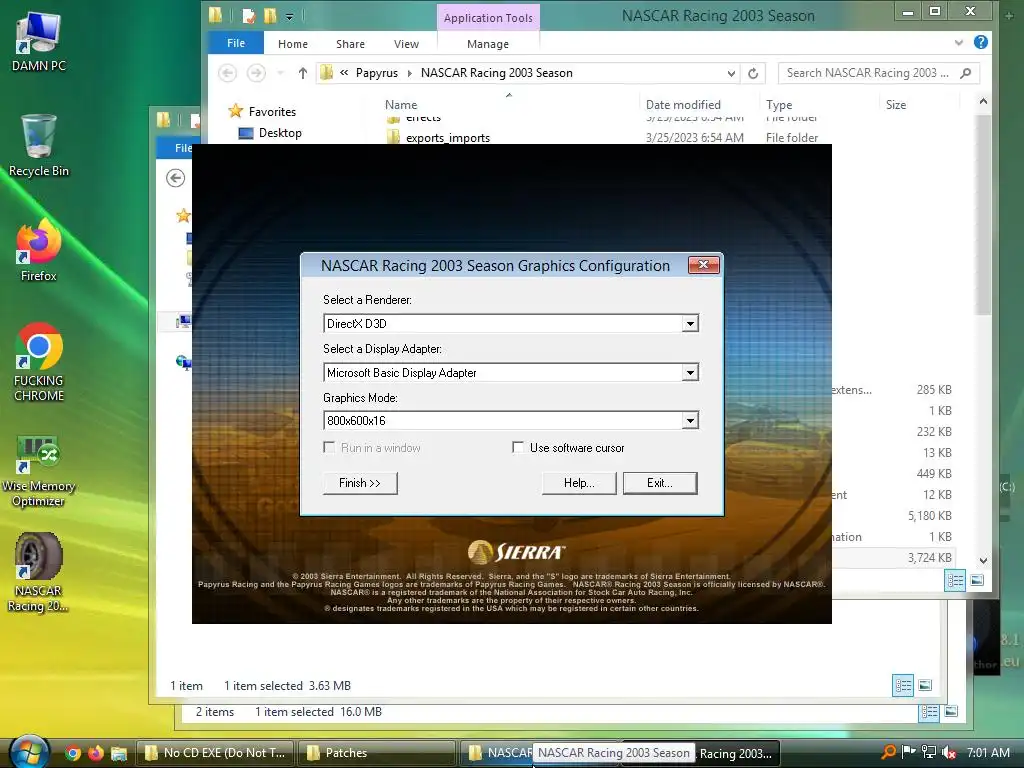
Task: Launch Firefox from the desktop shortcut
Action: (39, 251)
